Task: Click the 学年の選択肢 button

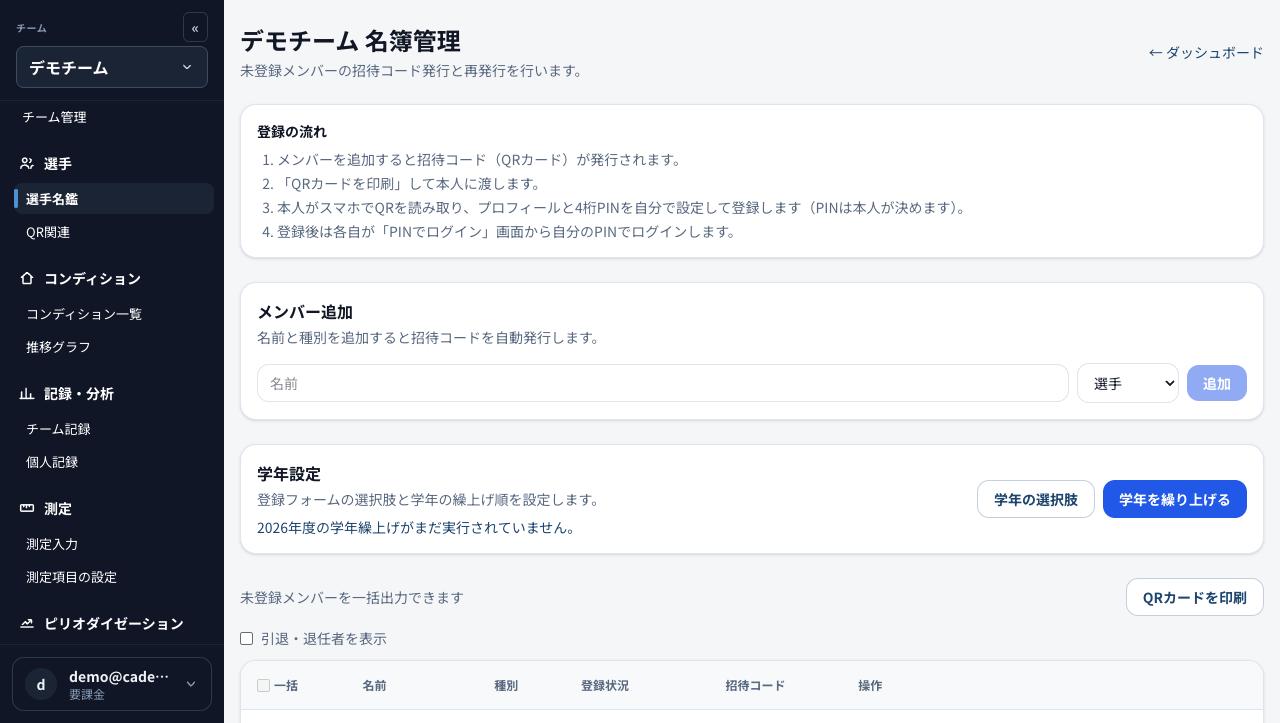Action: tap(1036, 499)
